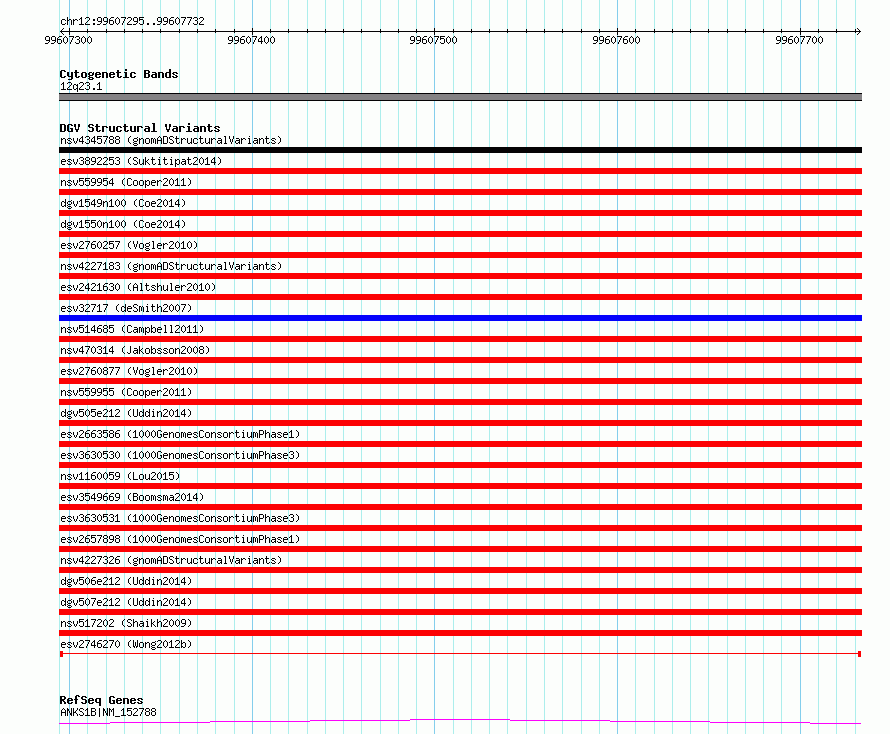Click the chr12:99607295..99607732 coordinates label
This screenshot has width=890, height=734.
click(x=132, y=21)
